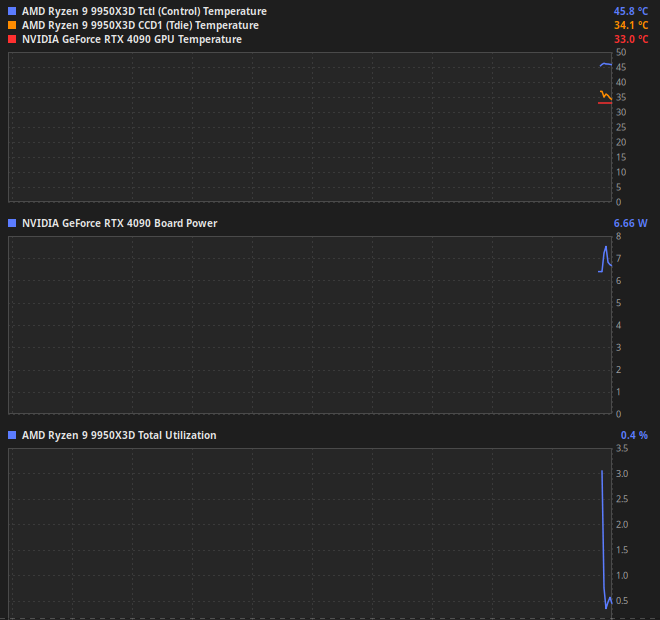
Task: Click the 8 axis label on power graph
Action: 618,236
